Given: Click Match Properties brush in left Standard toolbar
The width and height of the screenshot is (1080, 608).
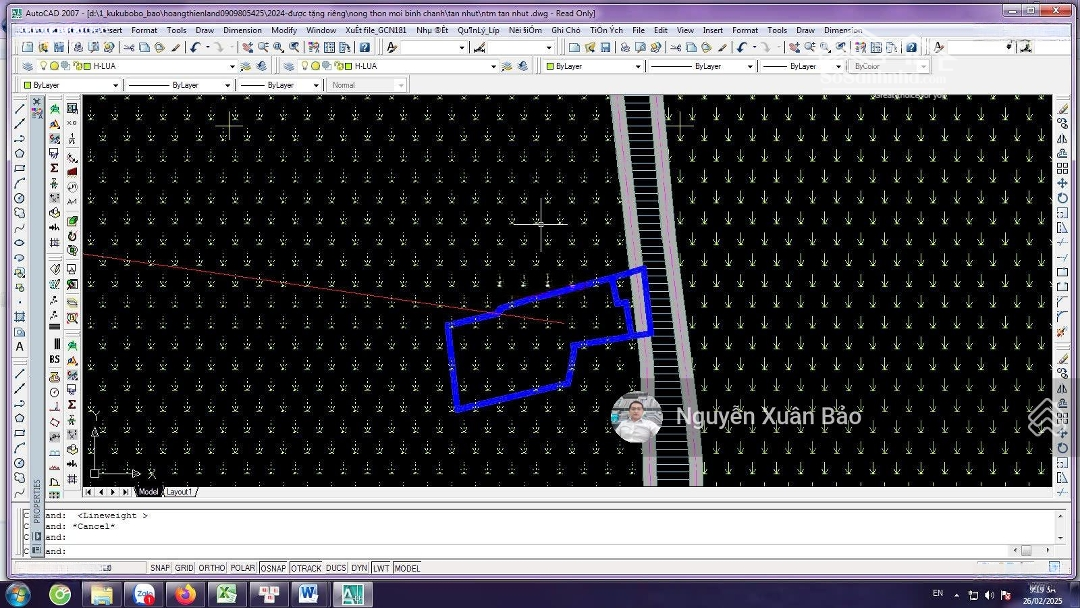Looking at the screenshot, I should tap(176, 47).
